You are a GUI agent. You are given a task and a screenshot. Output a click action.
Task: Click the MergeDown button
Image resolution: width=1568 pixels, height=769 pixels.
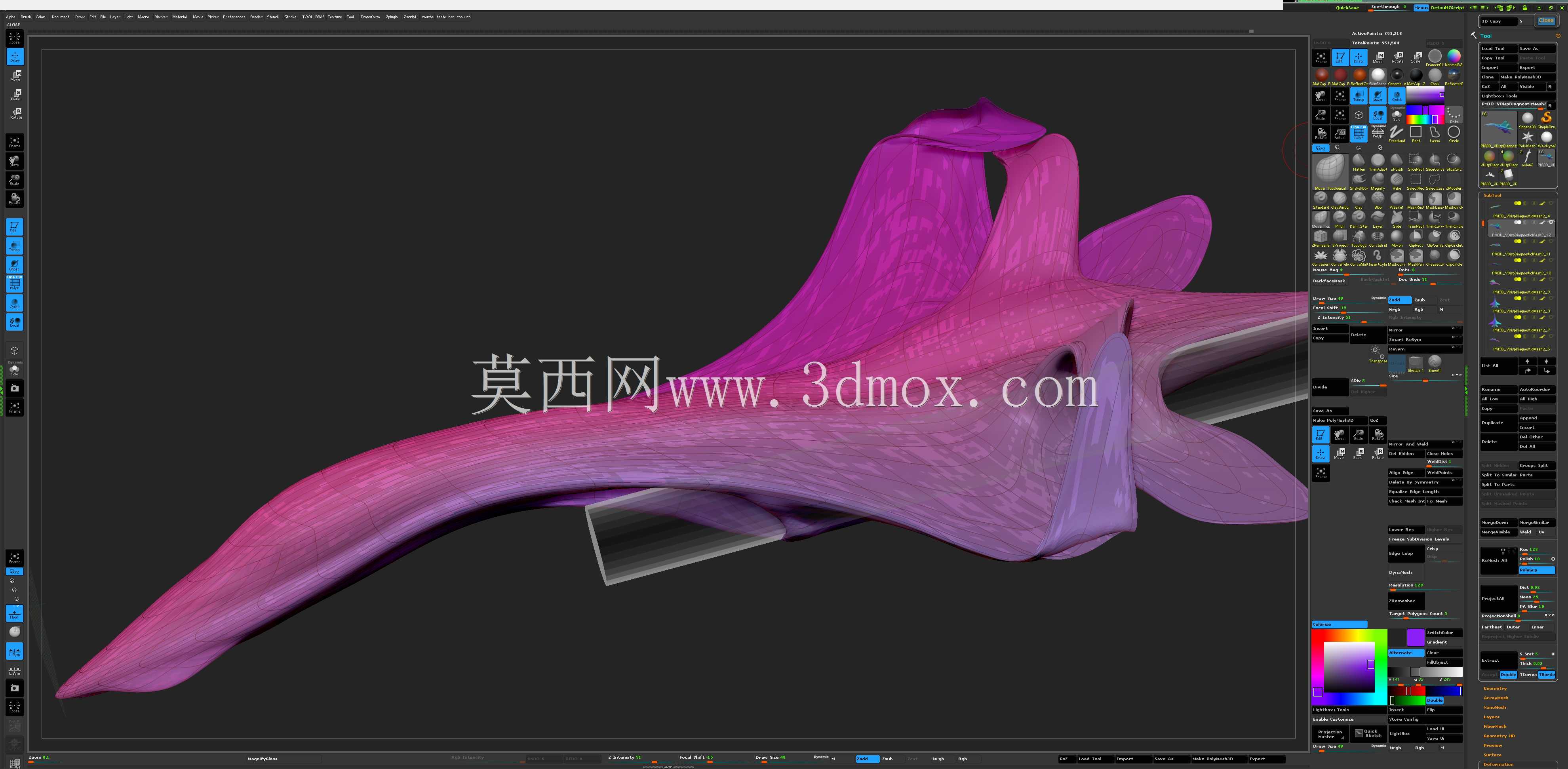[x=1499, y=522]
